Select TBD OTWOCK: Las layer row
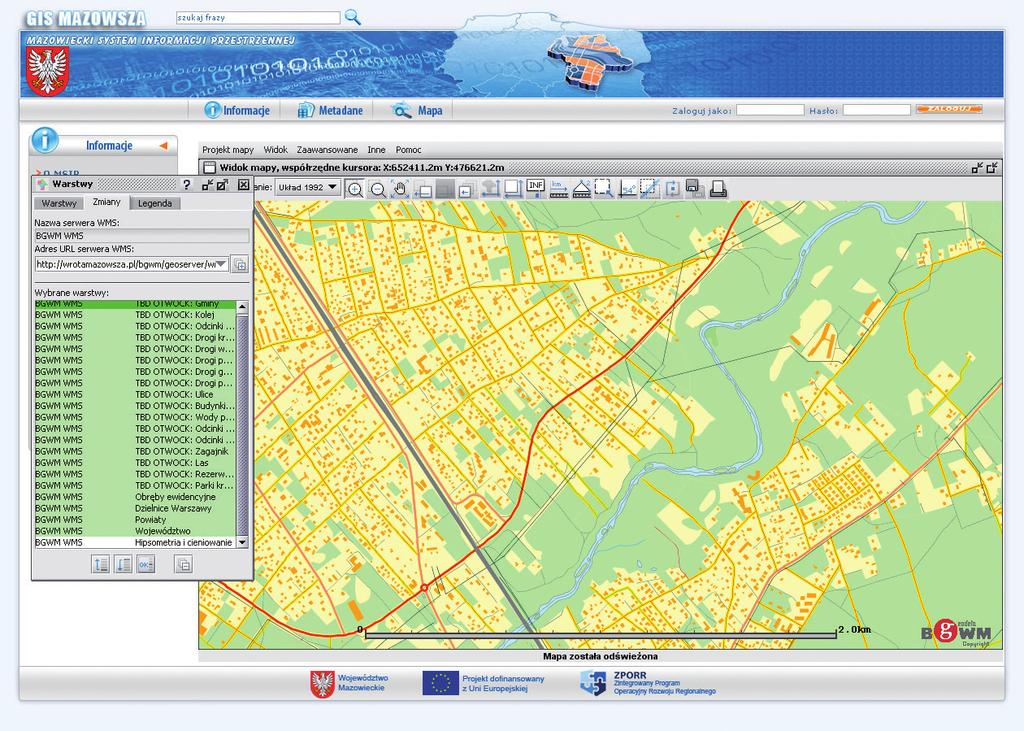Screen dimensions: 1024x731 (x=135, y=463)
